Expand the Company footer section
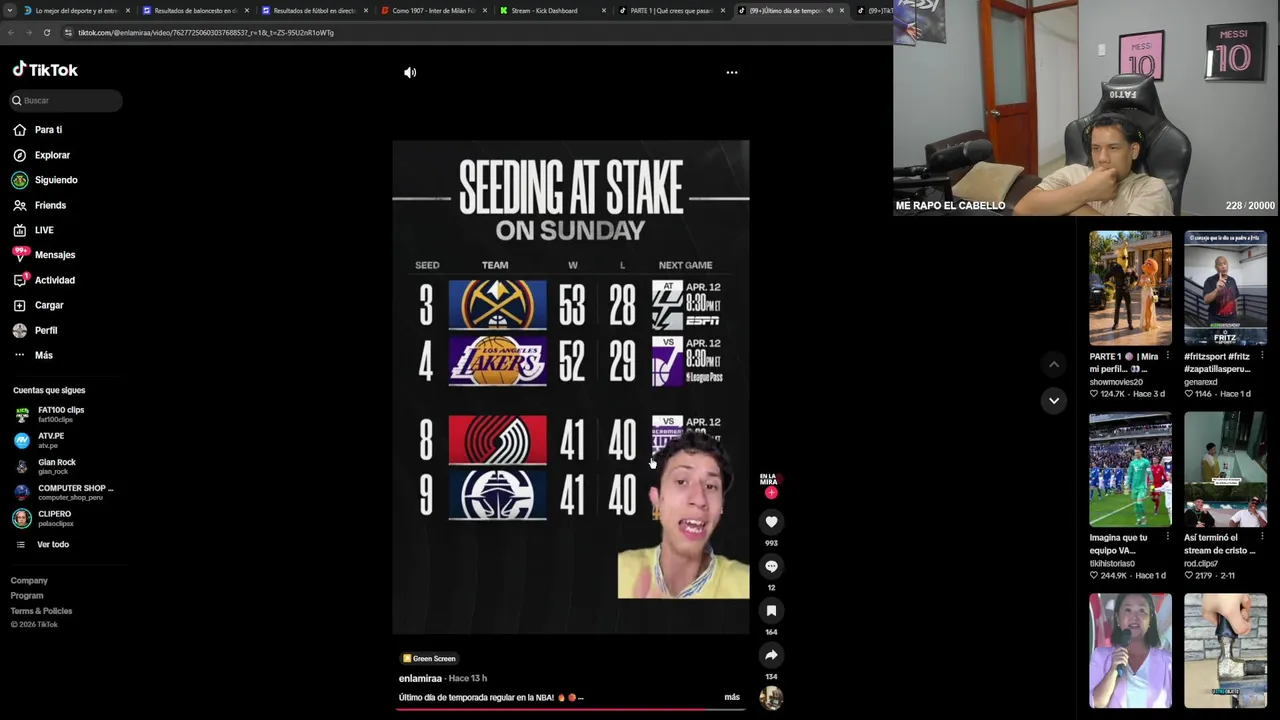 (29, 580)
